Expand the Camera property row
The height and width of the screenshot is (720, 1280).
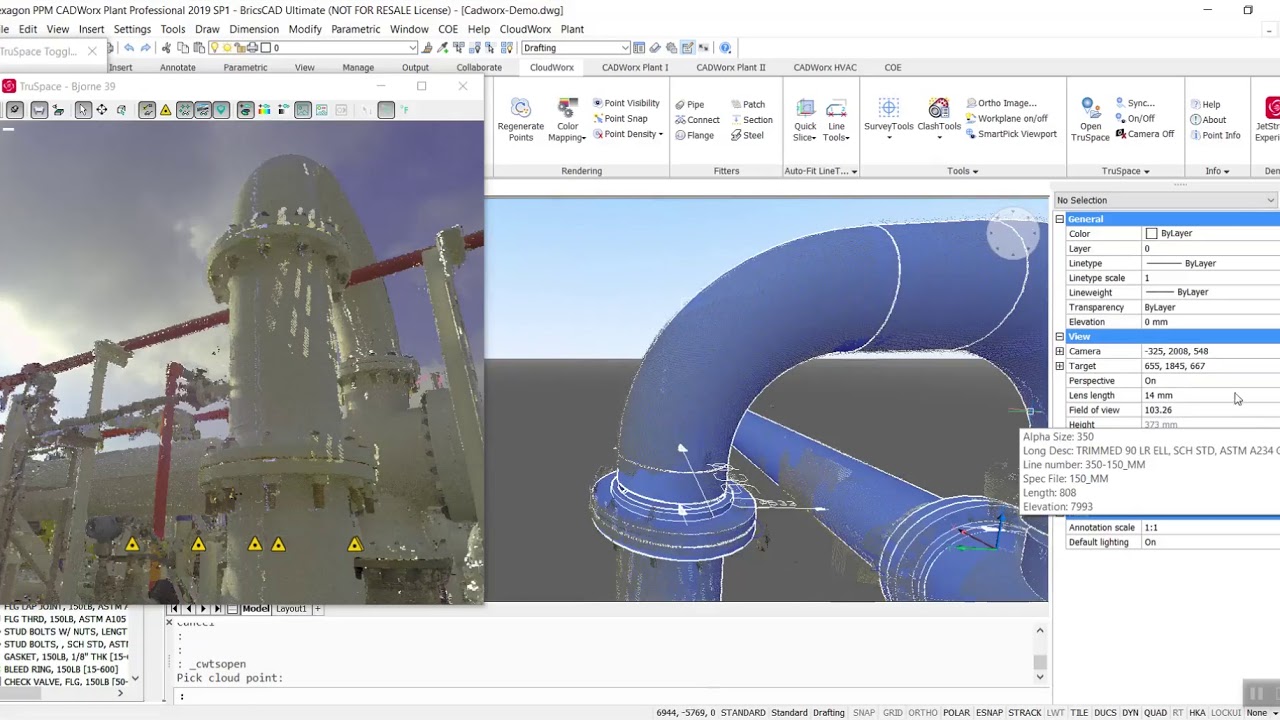pyautogui.click(x=1060, y=351)
